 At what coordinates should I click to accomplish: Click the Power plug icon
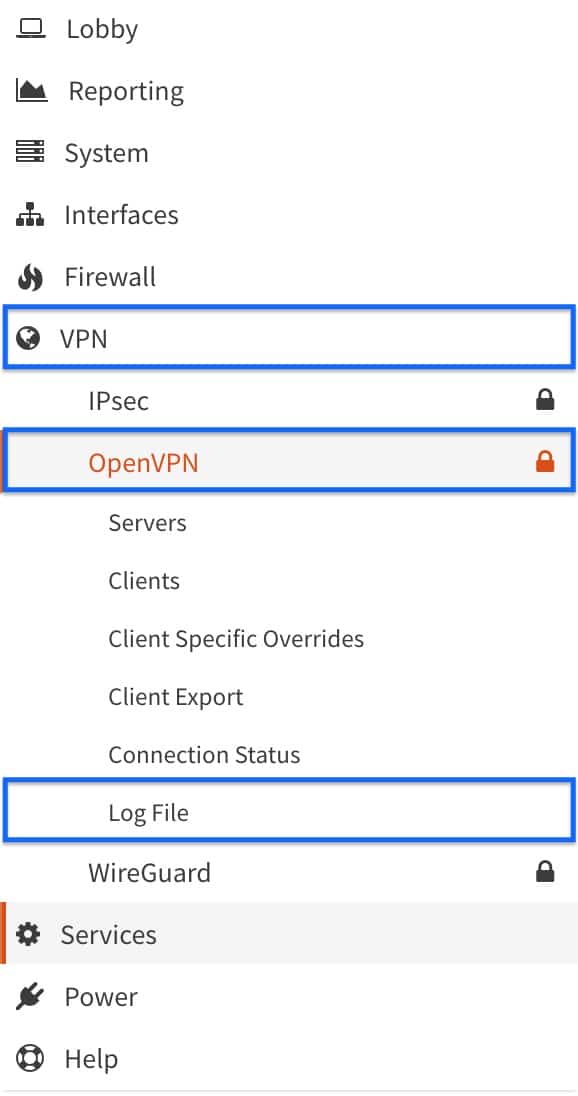(x=29, y=996)
